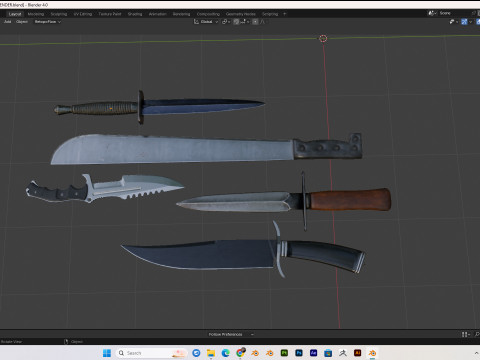The height and width of the screenshot is (360, 480).
Task: Open the Modeling workspace tab
Action: 36,14
